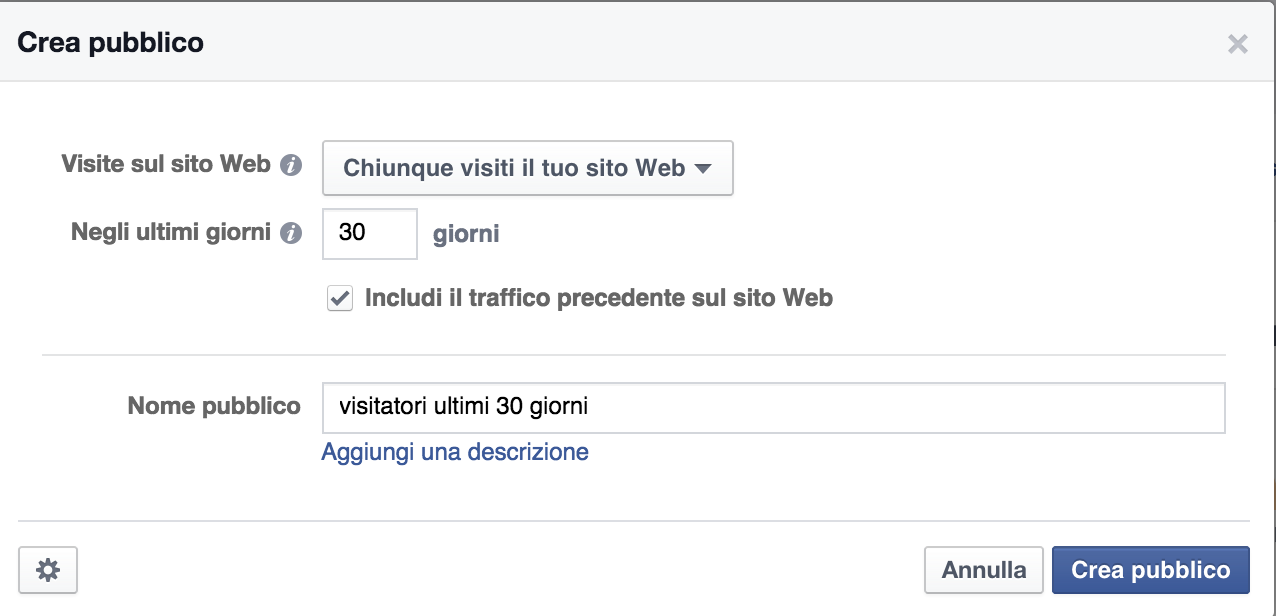Click the Negli ultimi giorni label

[x=171, y=233]
